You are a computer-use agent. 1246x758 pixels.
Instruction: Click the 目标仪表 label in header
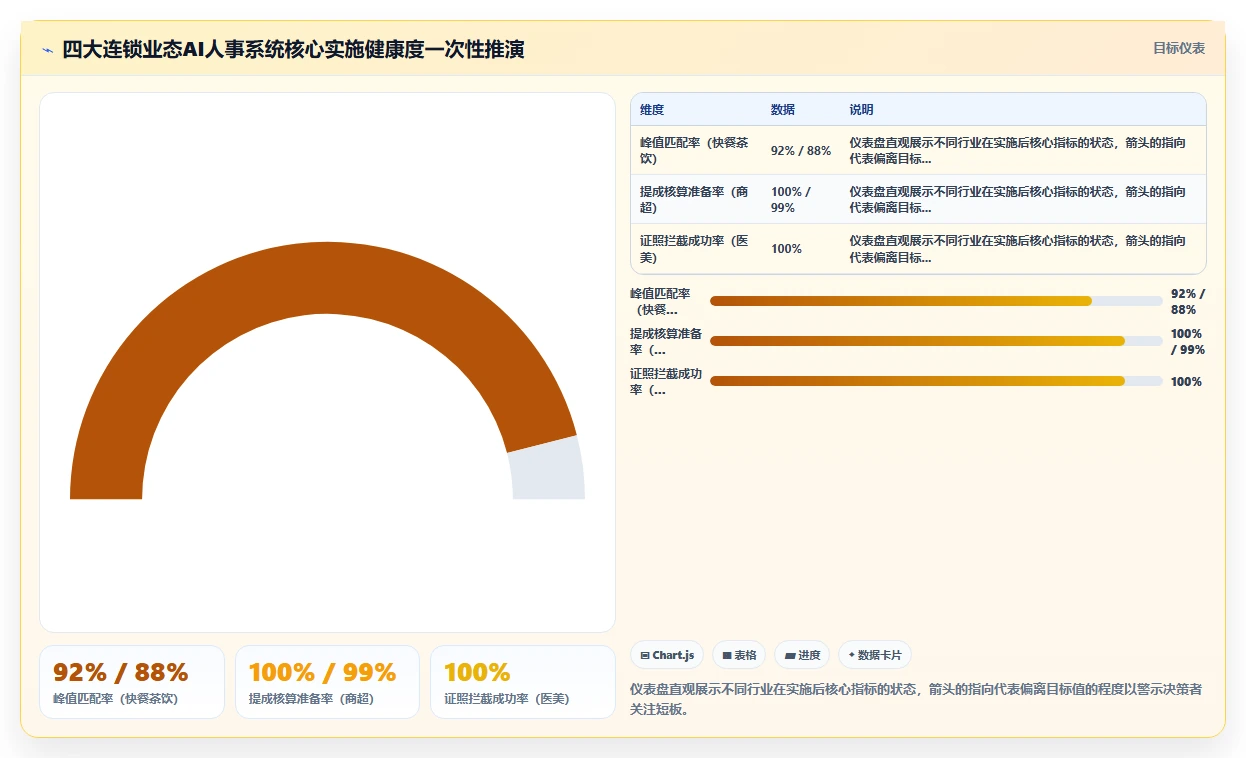tap(1179, 48)
